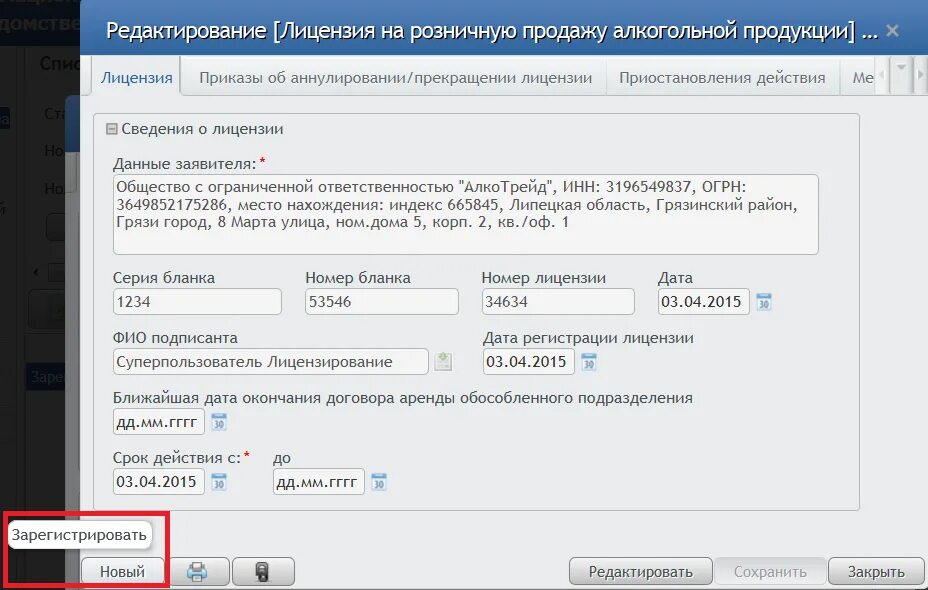
Task: Click the Новый status button
Action: coord(122,572)
